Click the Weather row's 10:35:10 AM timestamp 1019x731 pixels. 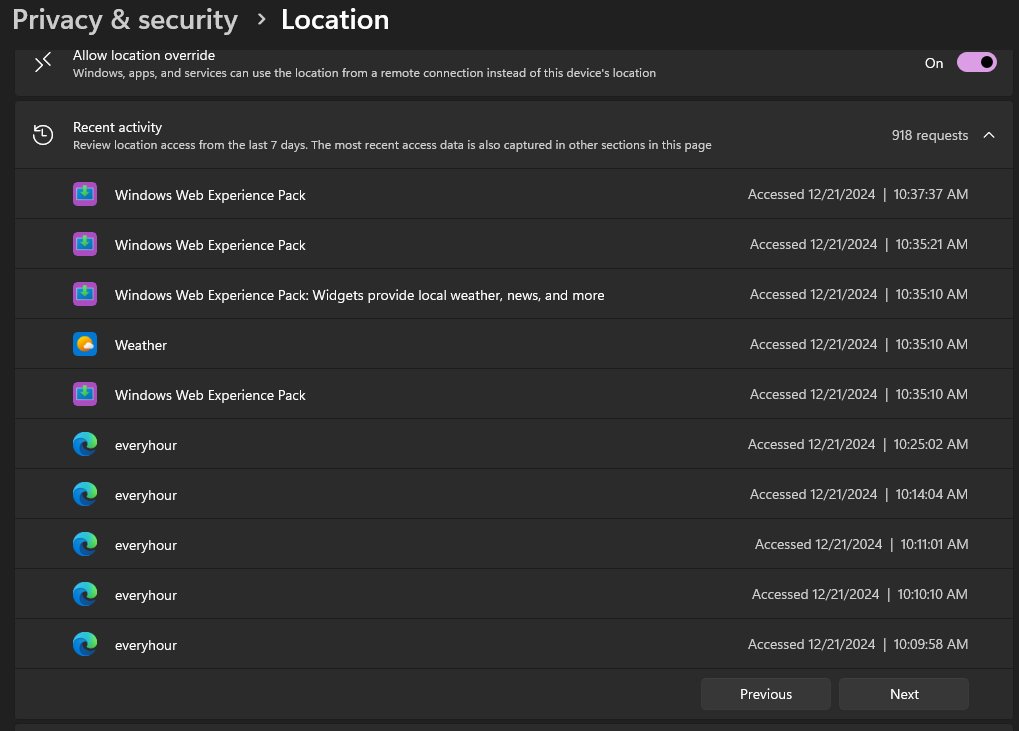pos(858,344)
